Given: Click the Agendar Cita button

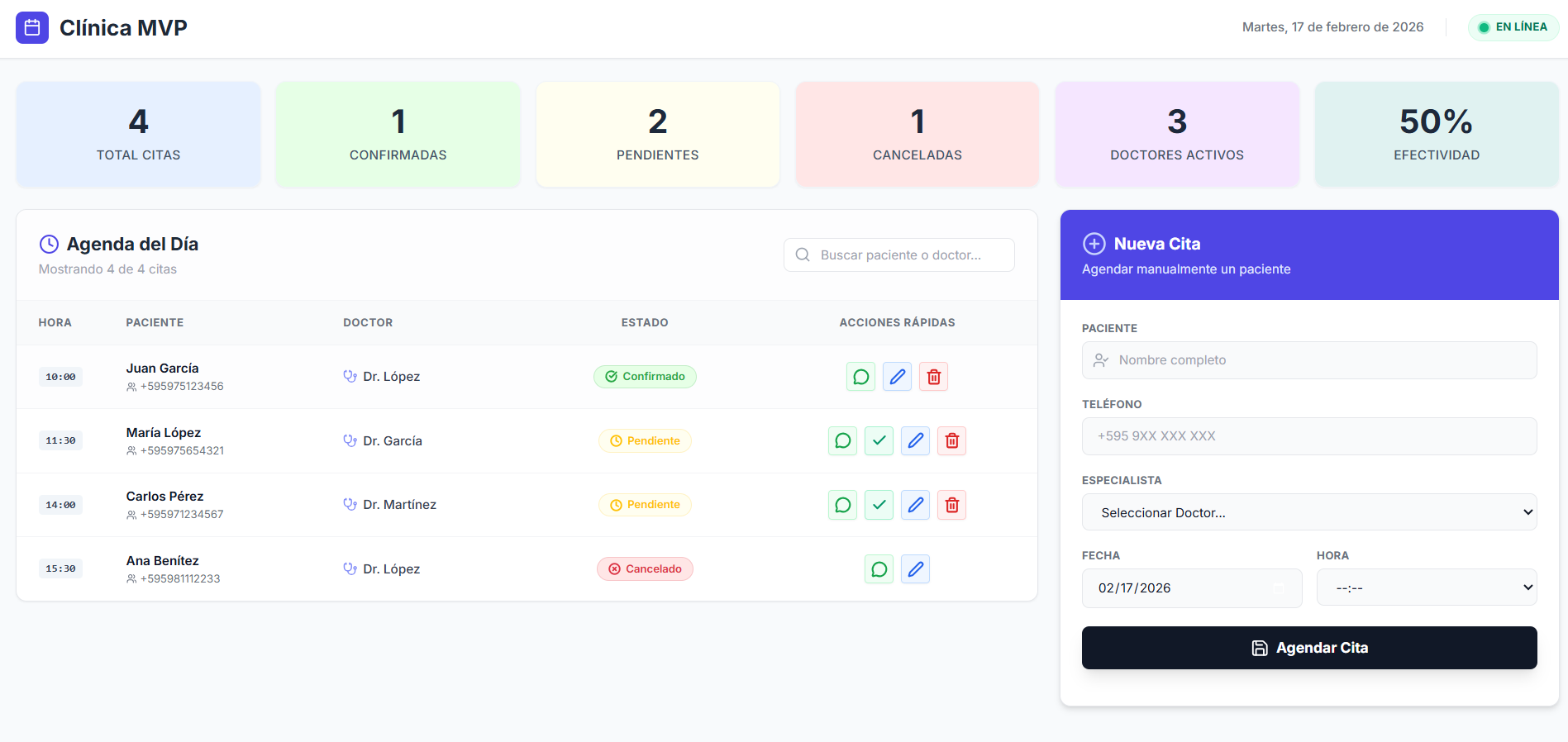Looking at the screenshot, I should click(x=1308, y=648).
